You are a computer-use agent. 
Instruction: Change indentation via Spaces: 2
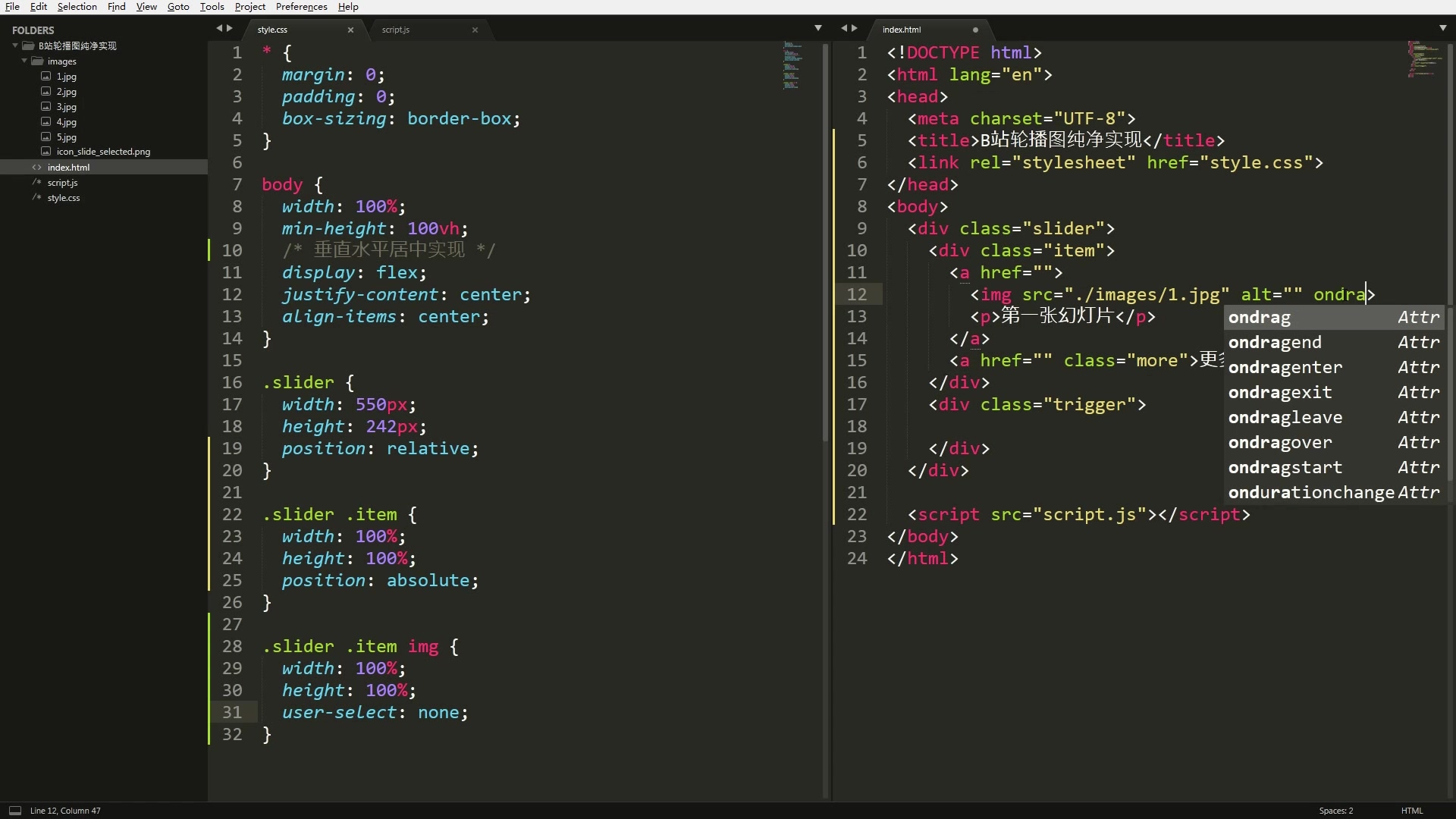pos(1335,811)
